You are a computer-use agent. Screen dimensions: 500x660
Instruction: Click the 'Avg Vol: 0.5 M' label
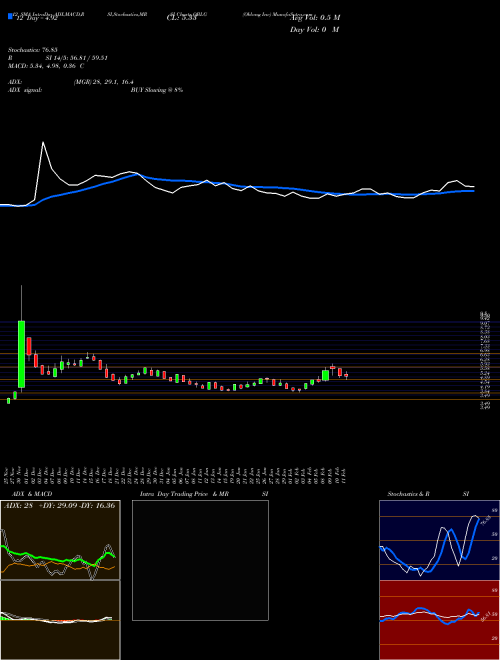point(314,18)
